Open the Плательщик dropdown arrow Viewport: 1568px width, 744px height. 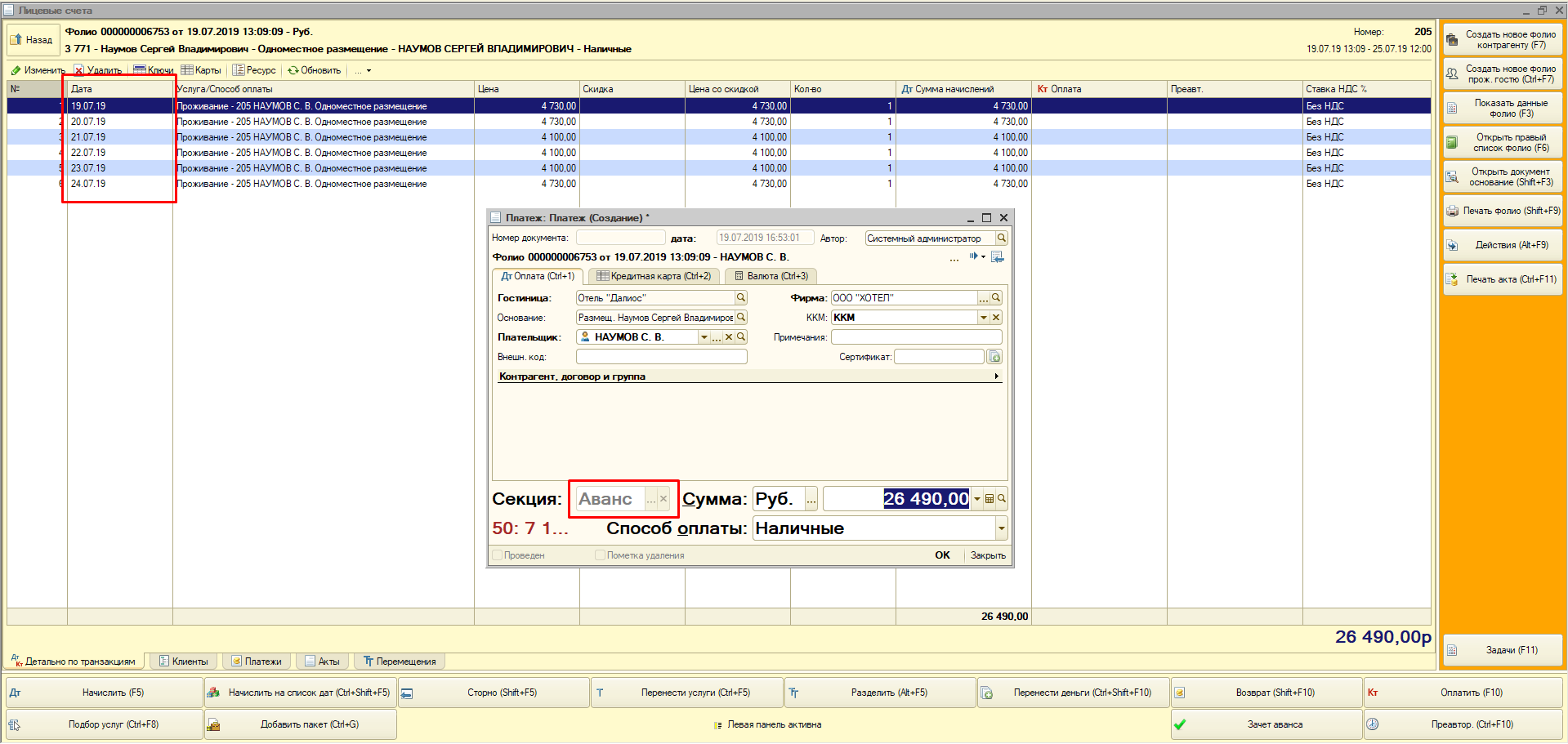click(704, 337)
